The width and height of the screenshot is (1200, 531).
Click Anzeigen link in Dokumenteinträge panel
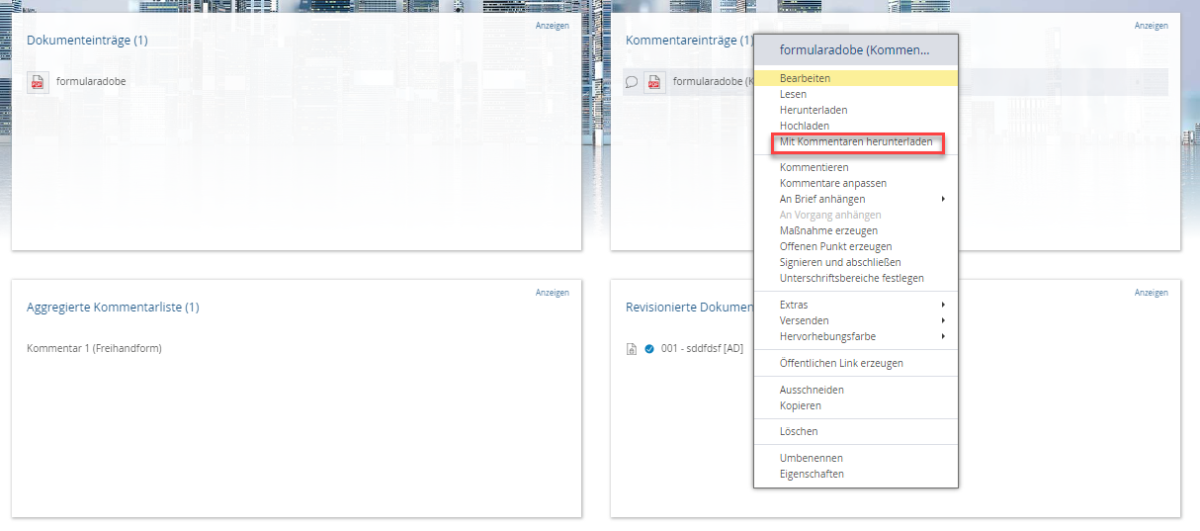pos(552,26)
